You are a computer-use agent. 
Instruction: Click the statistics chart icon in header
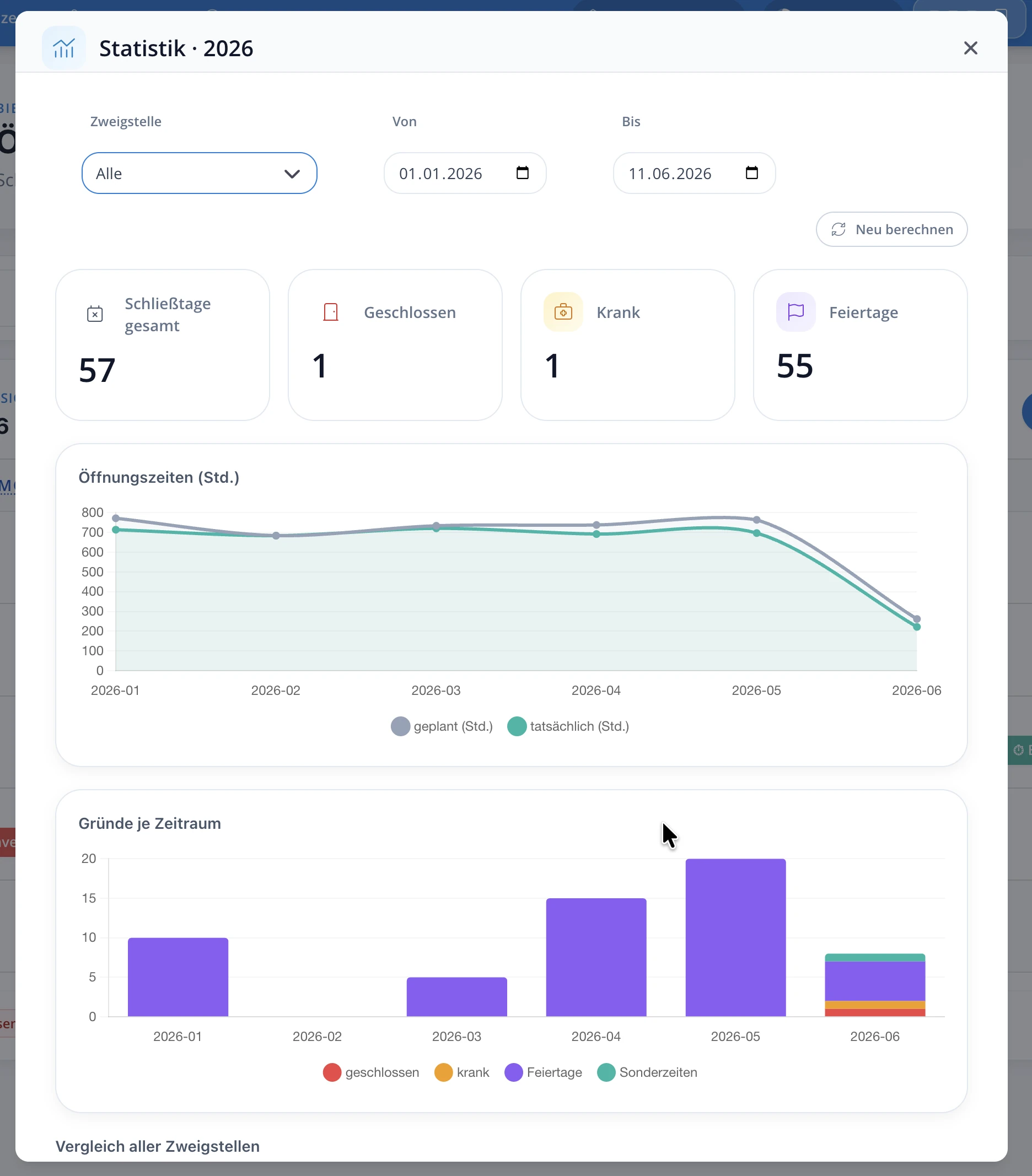63,48
